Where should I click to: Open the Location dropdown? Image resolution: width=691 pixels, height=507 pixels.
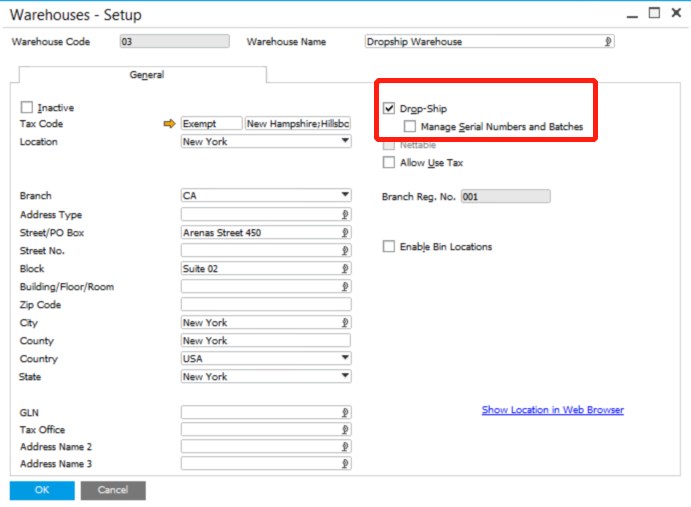345,142
